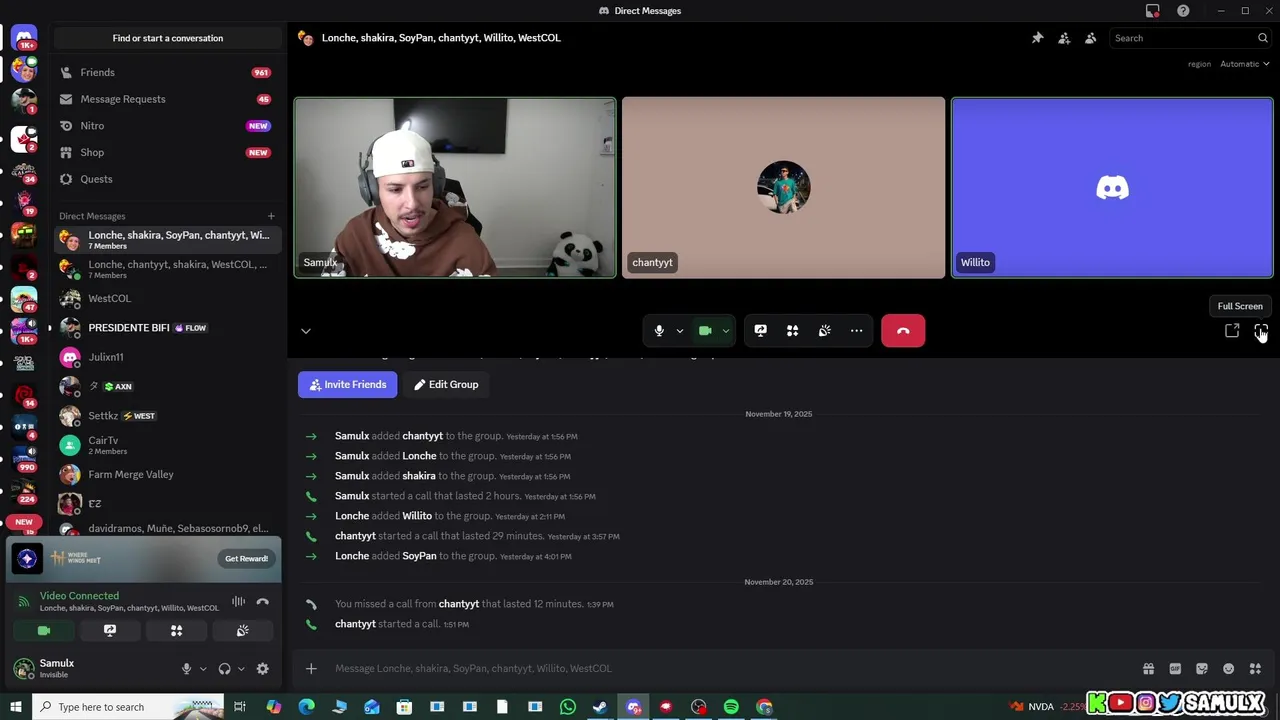Mute microphone in the call controls
This screenshot has width=1280, height=720.
[x=659, y=331]
